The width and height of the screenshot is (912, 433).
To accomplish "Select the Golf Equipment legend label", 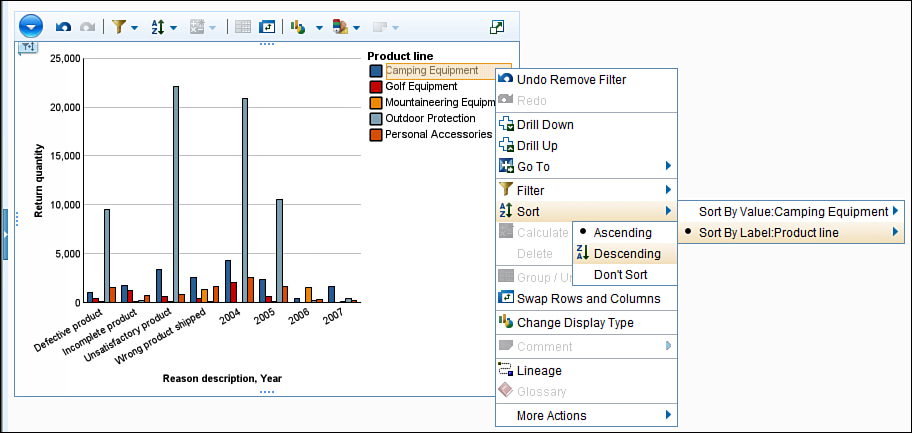I will [421, 86].
